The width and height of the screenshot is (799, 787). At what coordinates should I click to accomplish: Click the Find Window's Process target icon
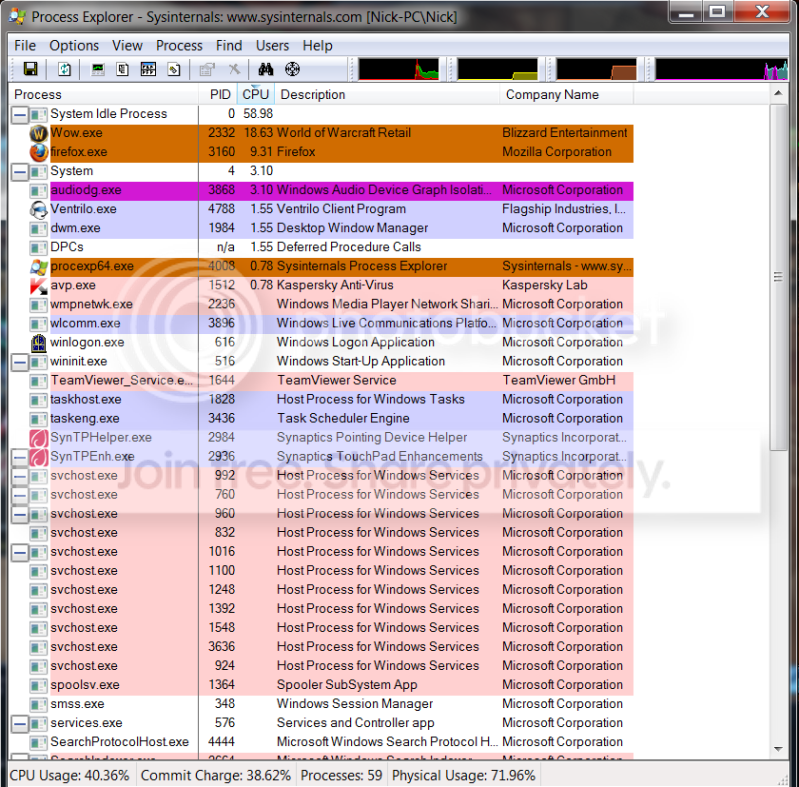(x=292, y=69)
